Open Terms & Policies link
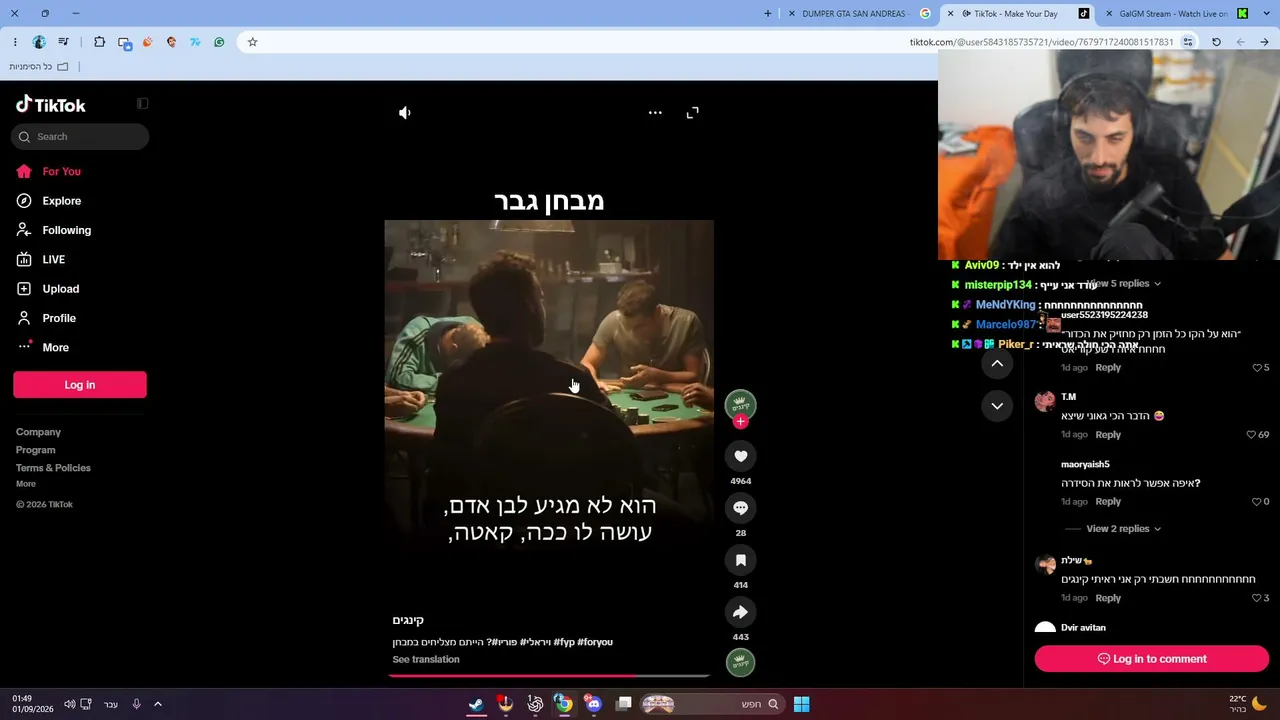1280x720 pixels. [53, 468]
